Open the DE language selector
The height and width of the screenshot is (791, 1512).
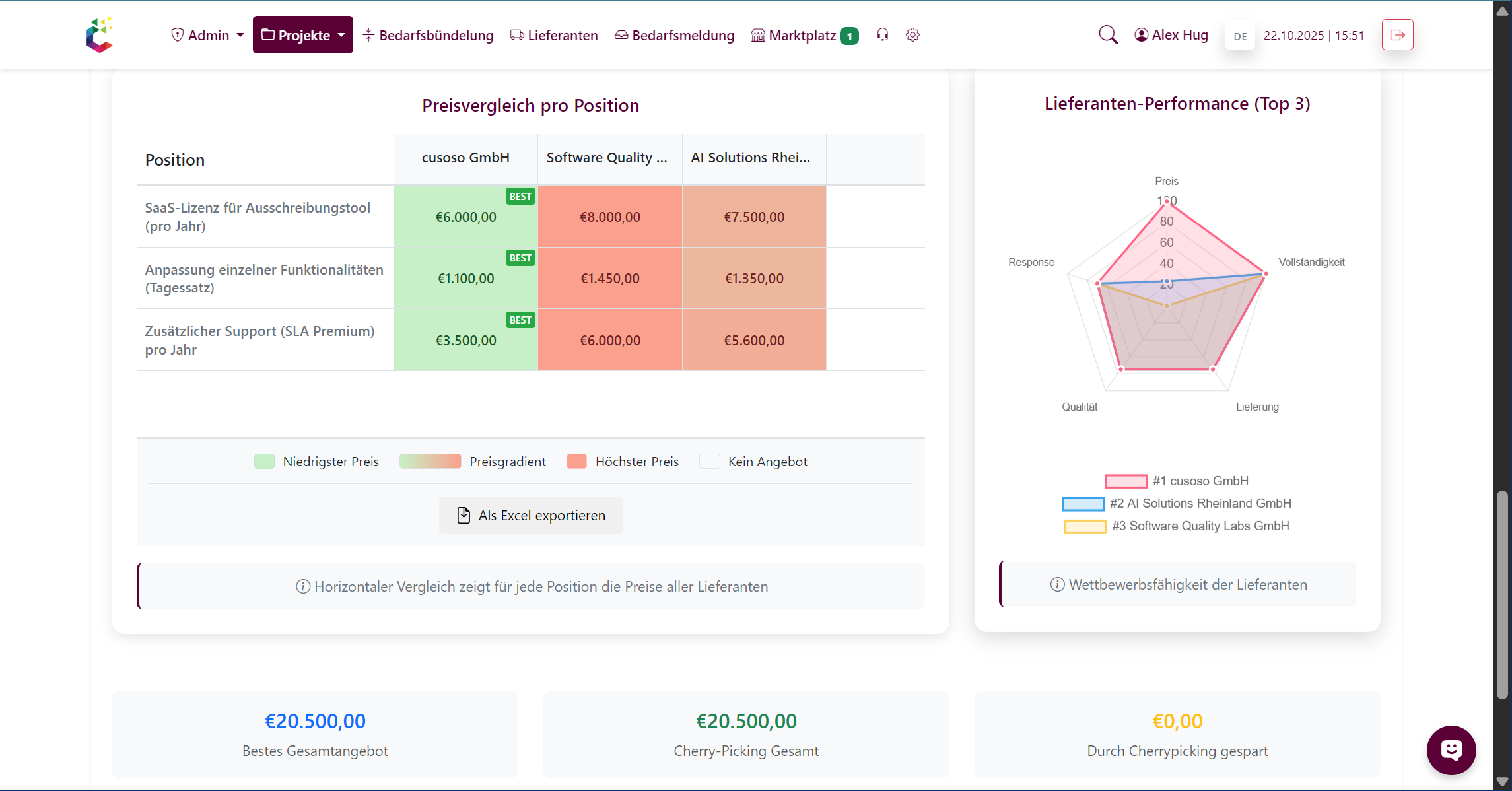point(1239,36)
